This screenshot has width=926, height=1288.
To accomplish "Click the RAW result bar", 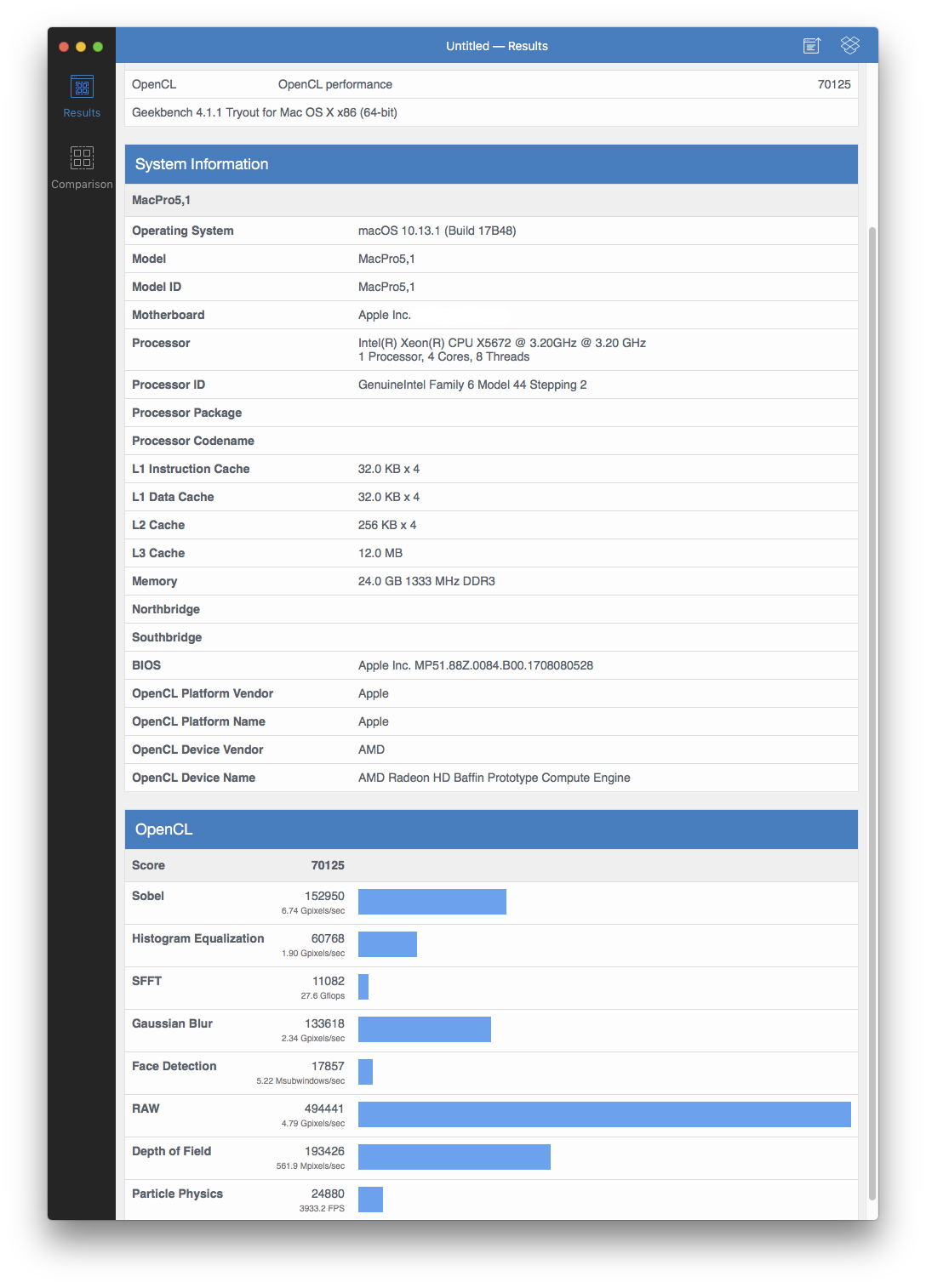I will coord(604,1114).
